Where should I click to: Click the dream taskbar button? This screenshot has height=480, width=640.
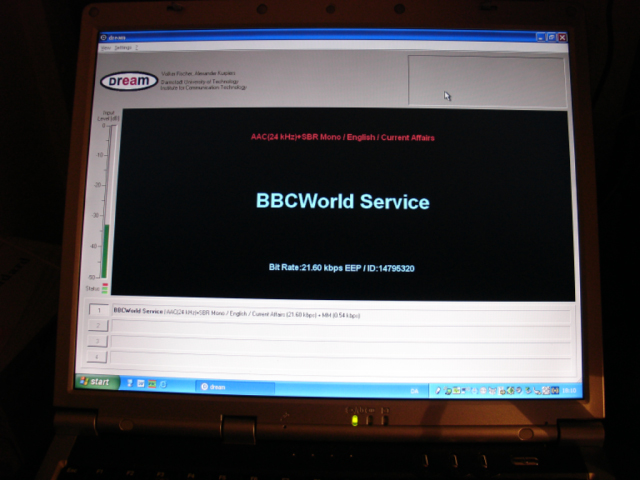(x=235, y=386)
